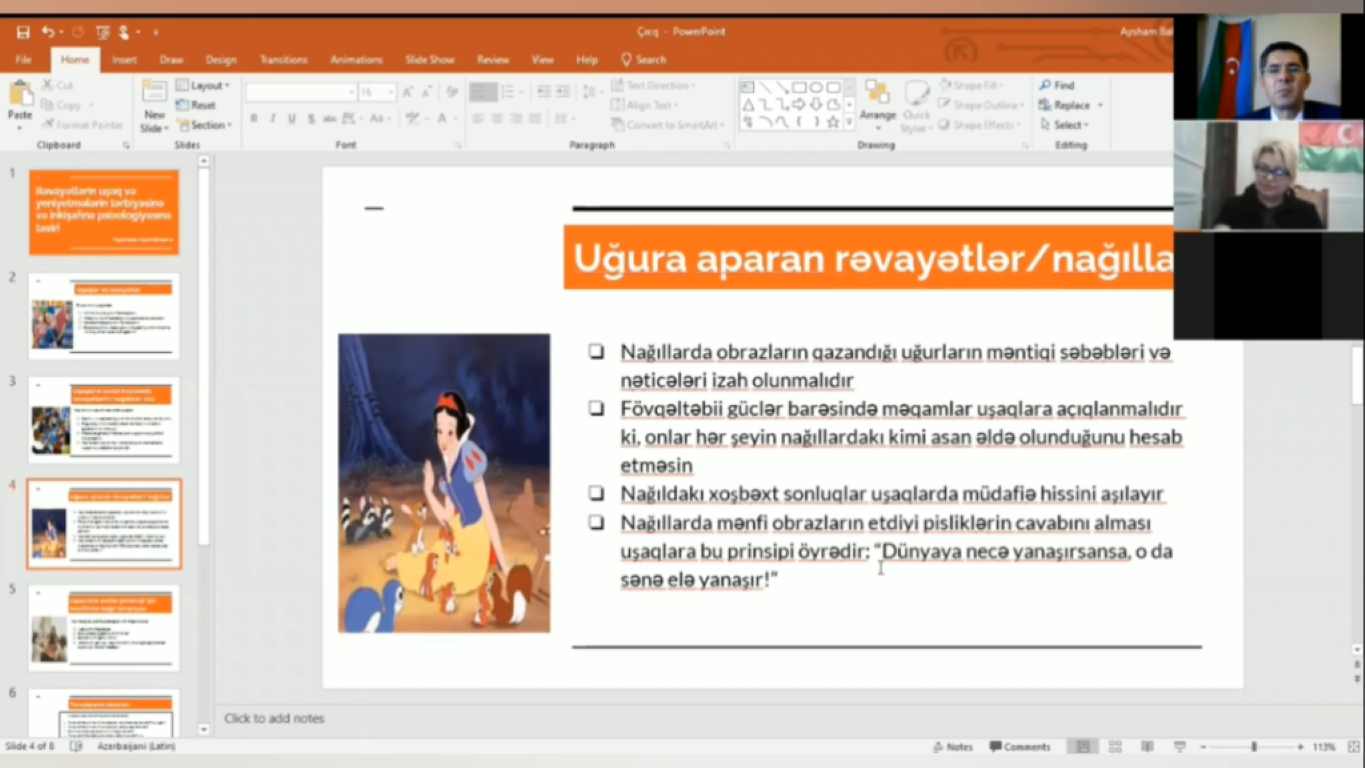The height and width of the screenshot is (768, 1365).
Task: Open the Font dialog launcher
Action: tap(458, 146)
